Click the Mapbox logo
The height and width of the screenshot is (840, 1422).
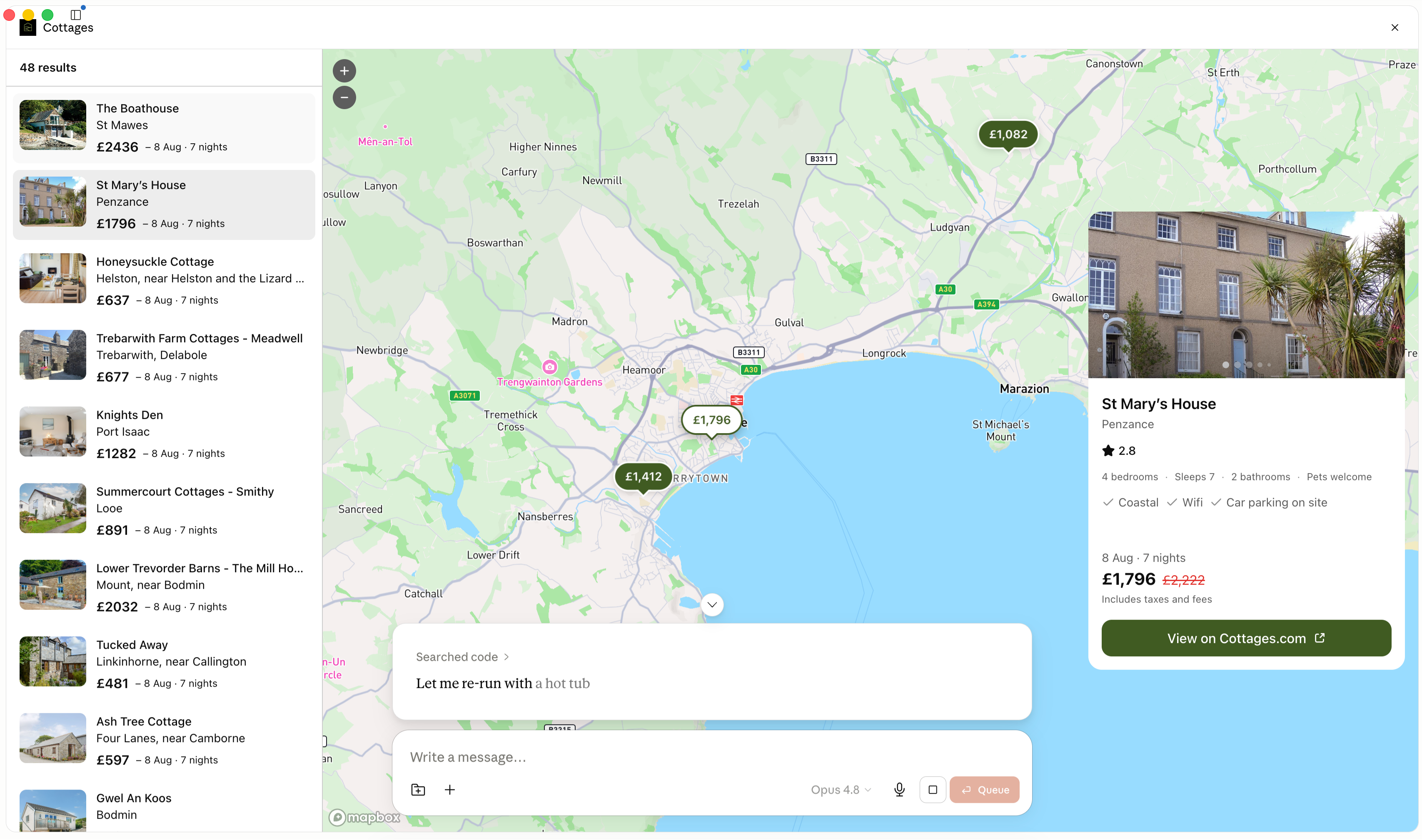coord(364,817)
